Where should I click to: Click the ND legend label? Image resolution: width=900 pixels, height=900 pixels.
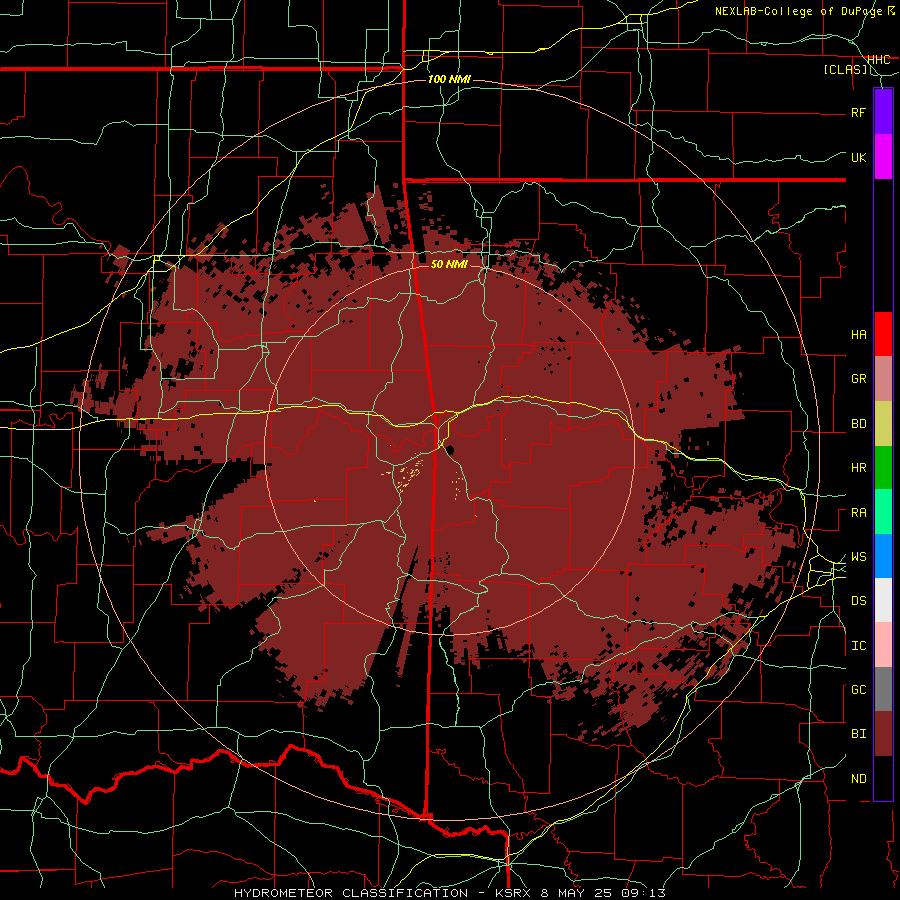pos(858,779)
